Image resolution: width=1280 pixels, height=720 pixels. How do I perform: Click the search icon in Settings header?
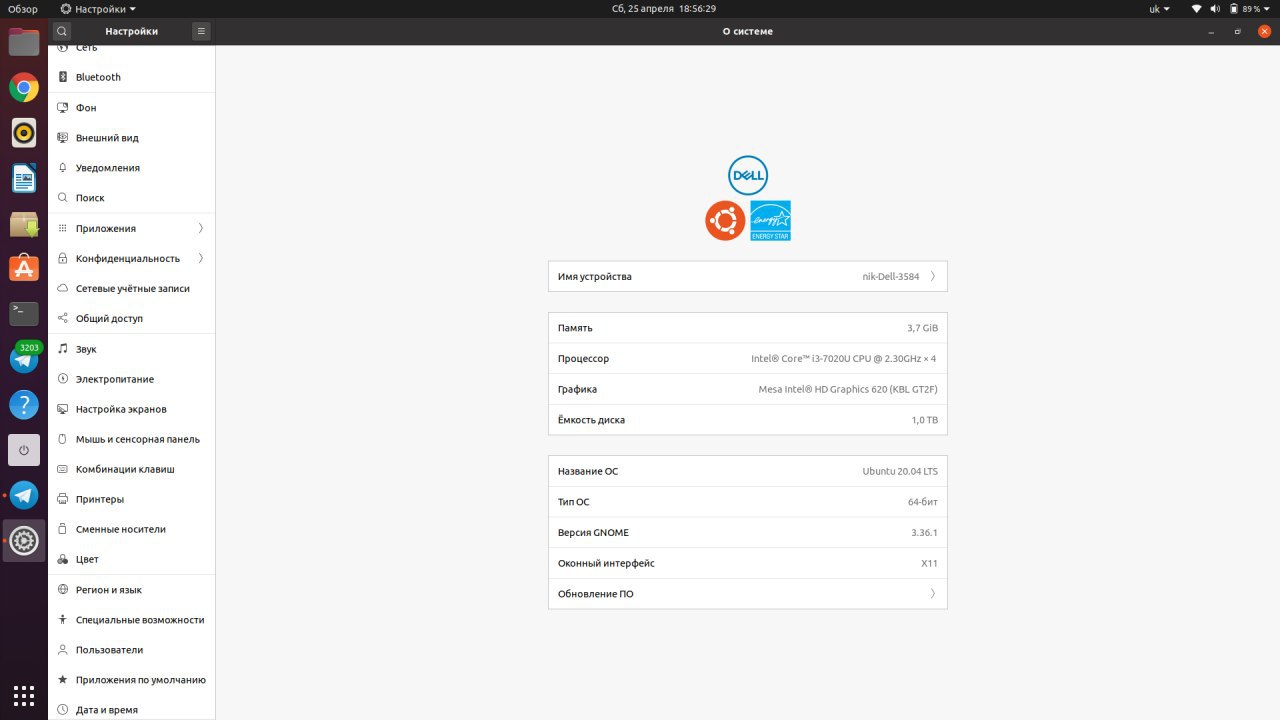tap(62, 31)
